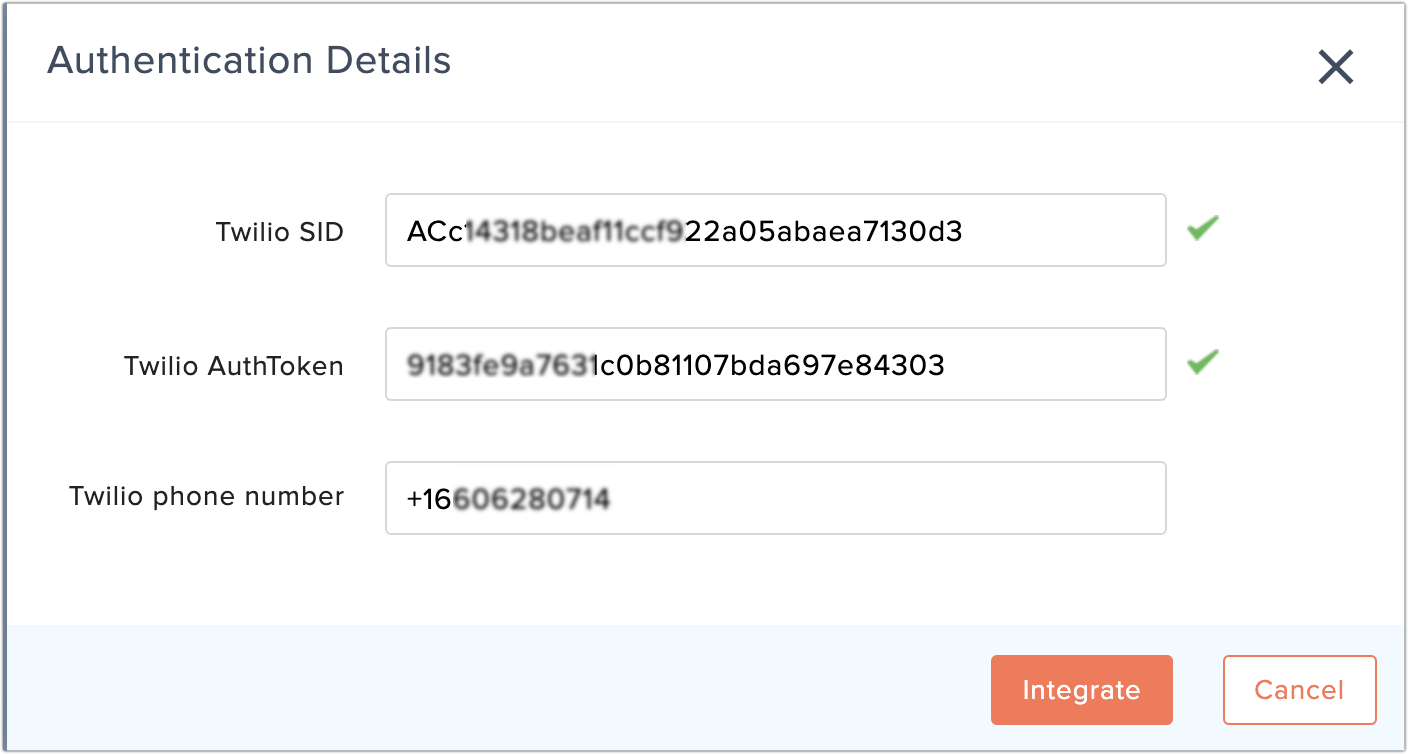
Task: Select the Twilio SID label
Action: 280,232
